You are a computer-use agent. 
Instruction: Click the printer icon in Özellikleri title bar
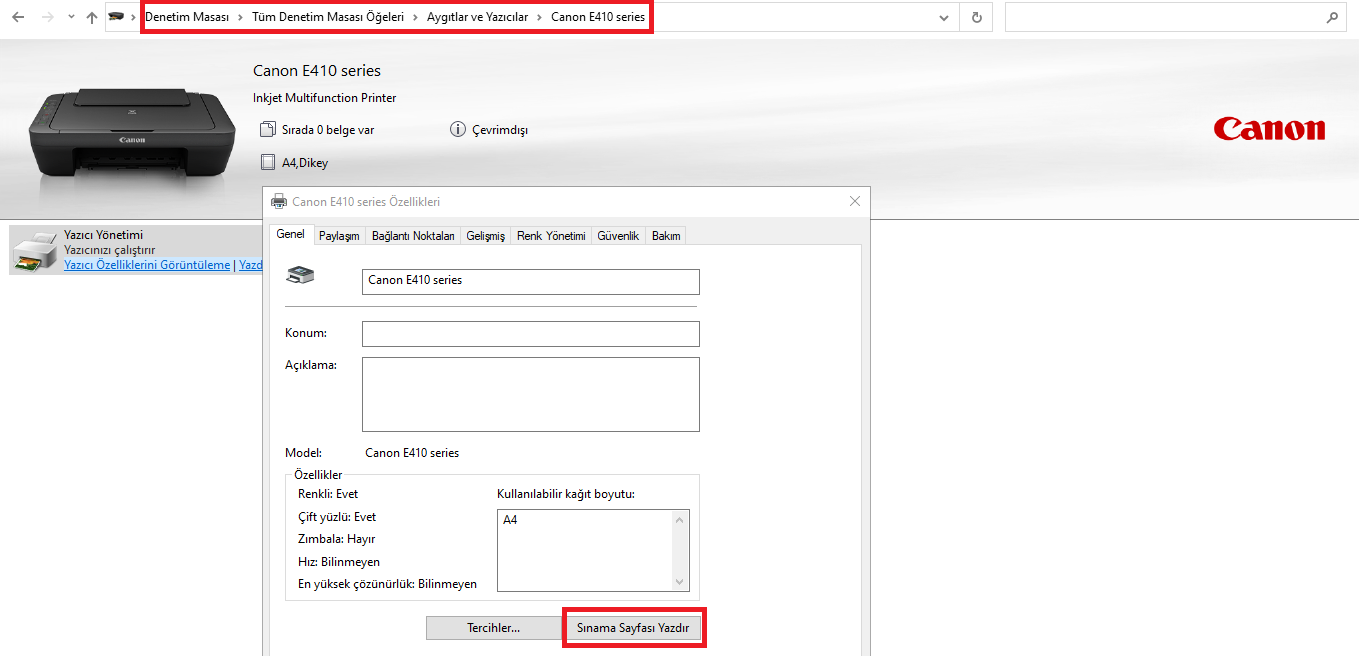coord(279,201)
